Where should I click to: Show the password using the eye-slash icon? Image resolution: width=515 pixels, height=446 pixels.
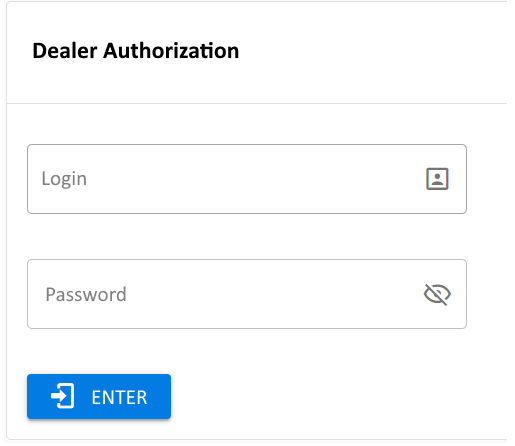pos(437,294)
